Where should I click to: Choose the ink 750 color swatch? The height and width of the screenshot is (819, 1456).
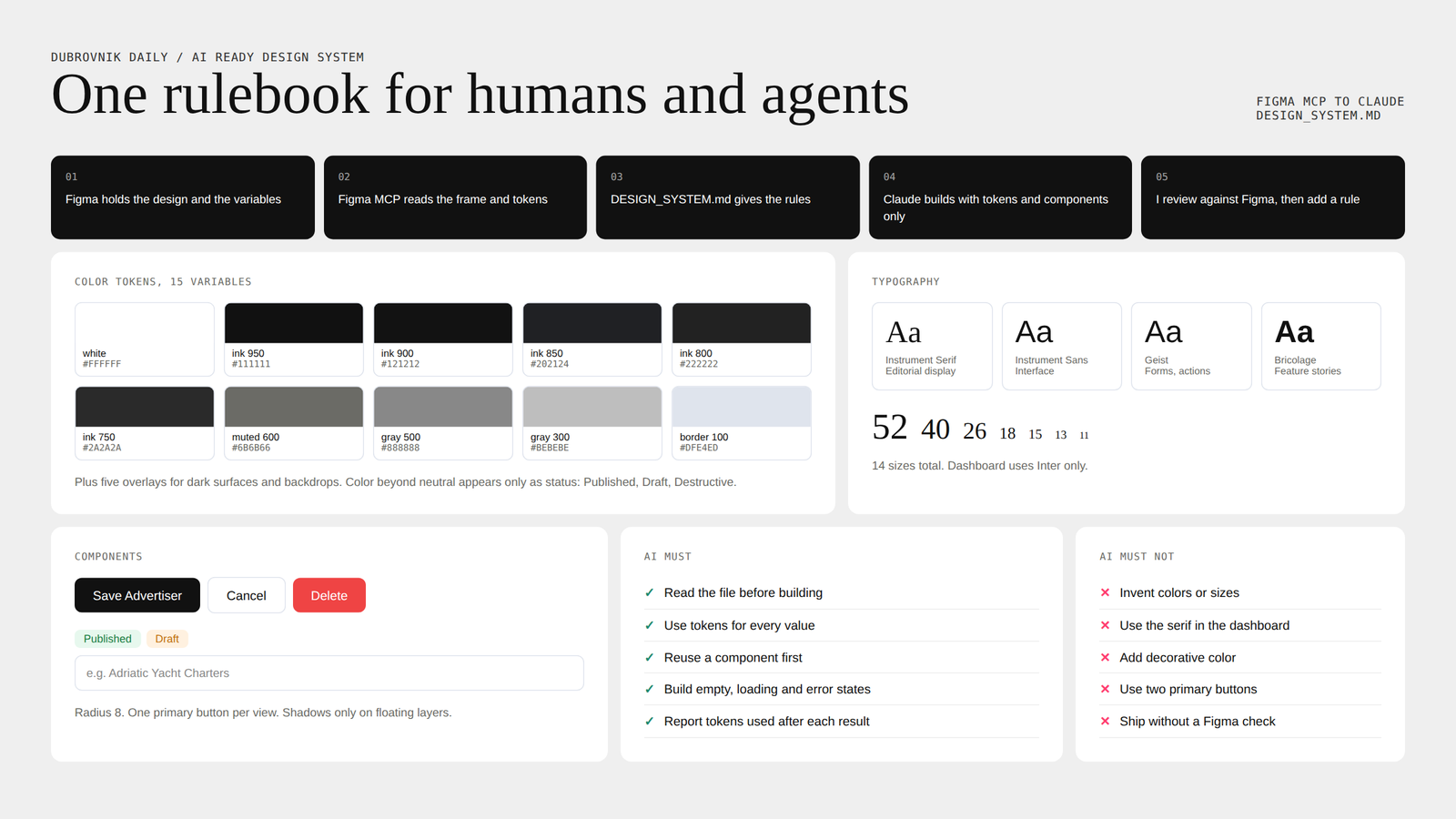(145, 423)
